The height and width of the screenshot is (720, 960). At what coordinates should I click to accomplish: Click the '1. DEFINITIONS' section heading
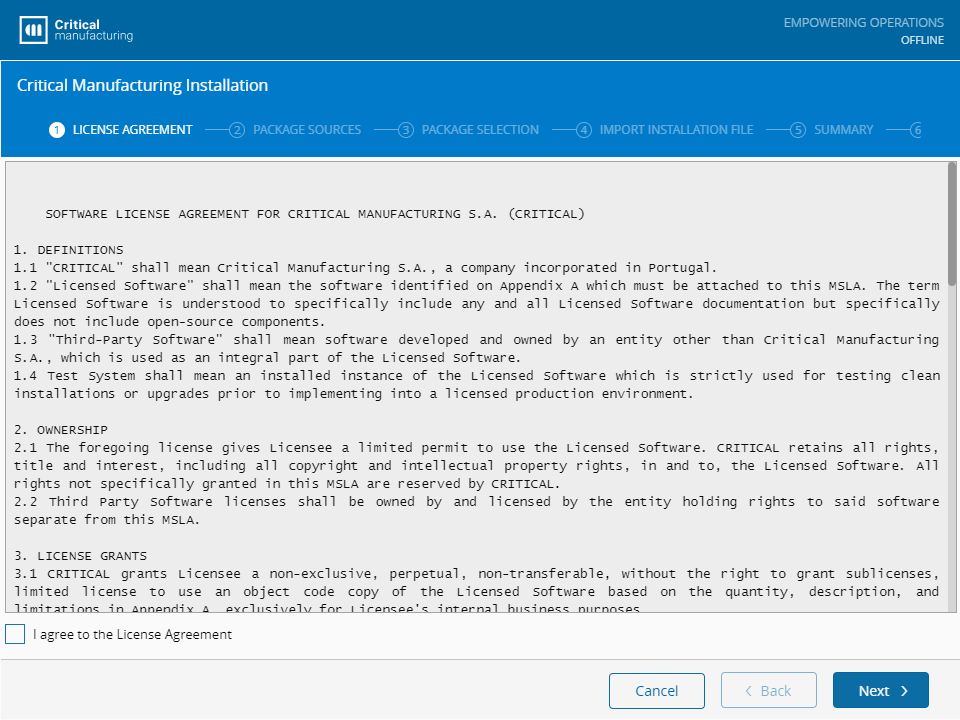click(69, 250)
